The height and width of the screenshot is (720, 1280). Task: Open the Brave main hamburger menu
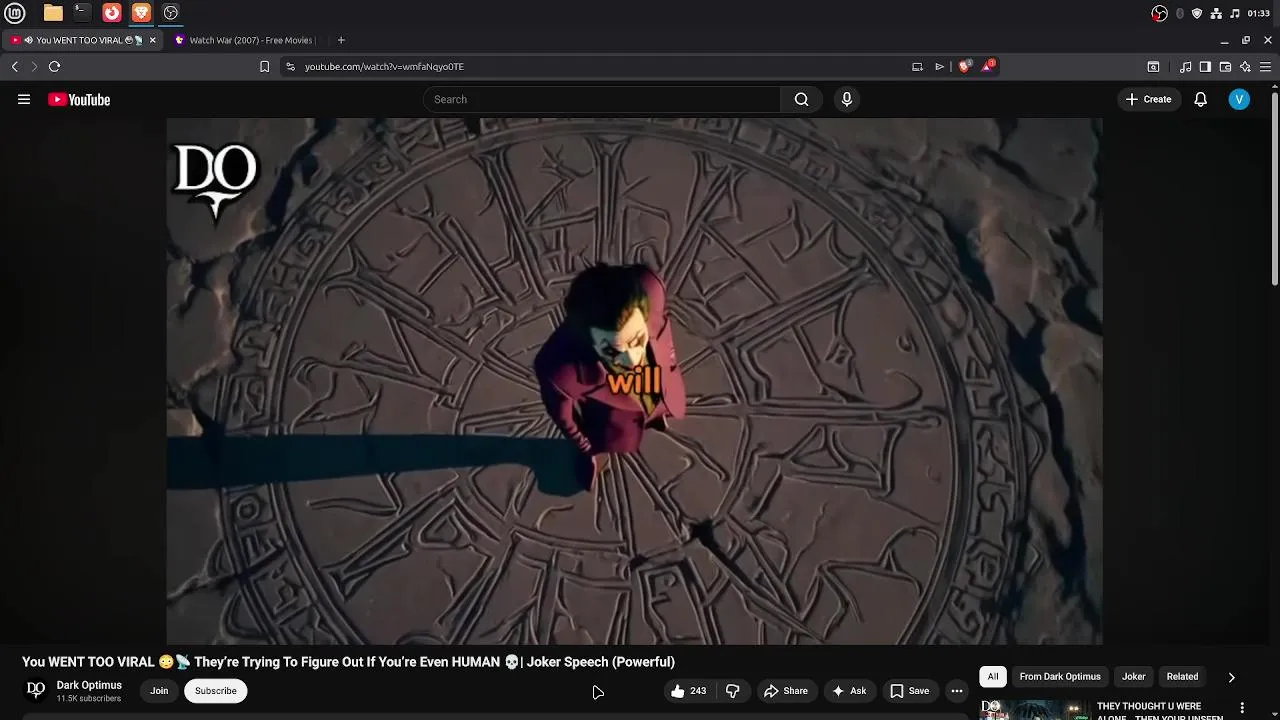(x=1265, y=67)
